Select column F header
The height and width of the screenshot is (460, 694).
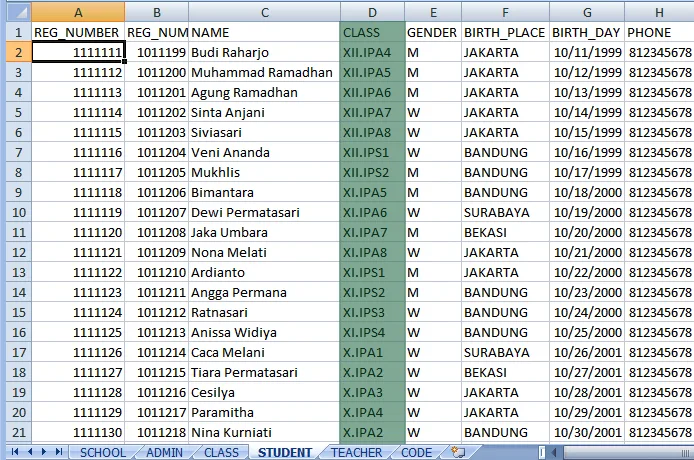pos(505,12)
